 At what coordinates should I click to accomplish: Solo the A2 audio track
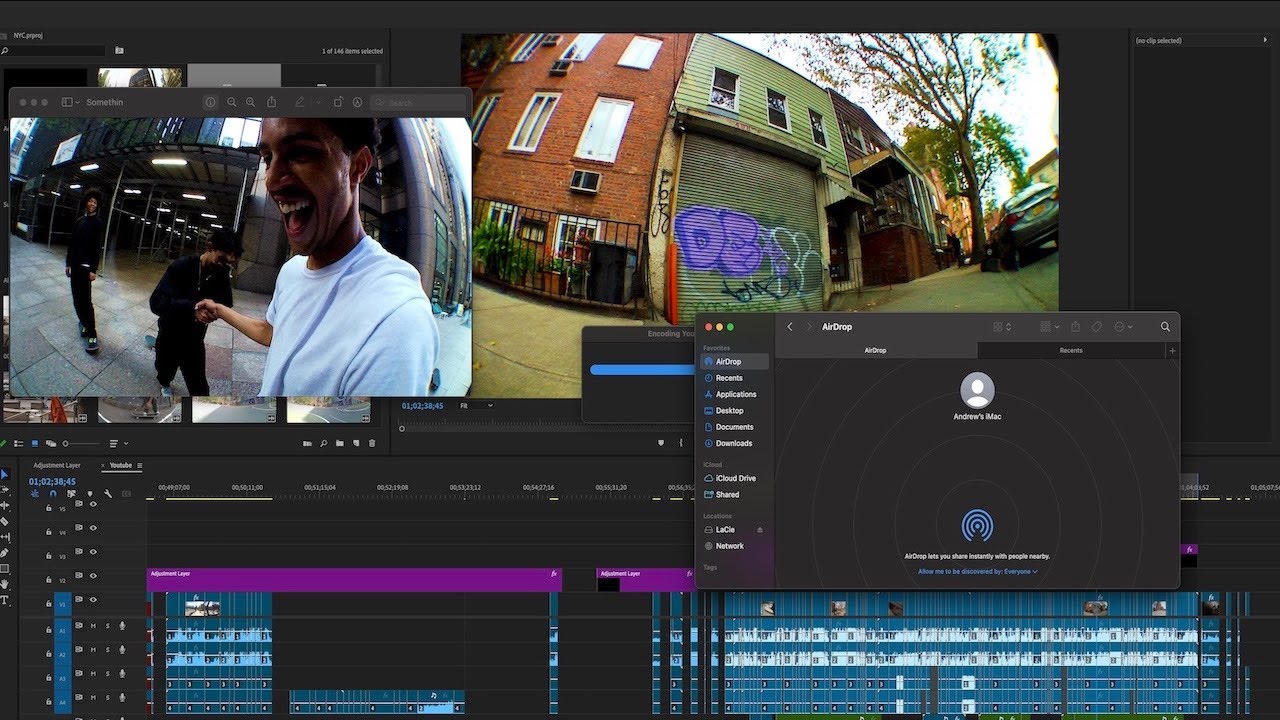[108, 649]
